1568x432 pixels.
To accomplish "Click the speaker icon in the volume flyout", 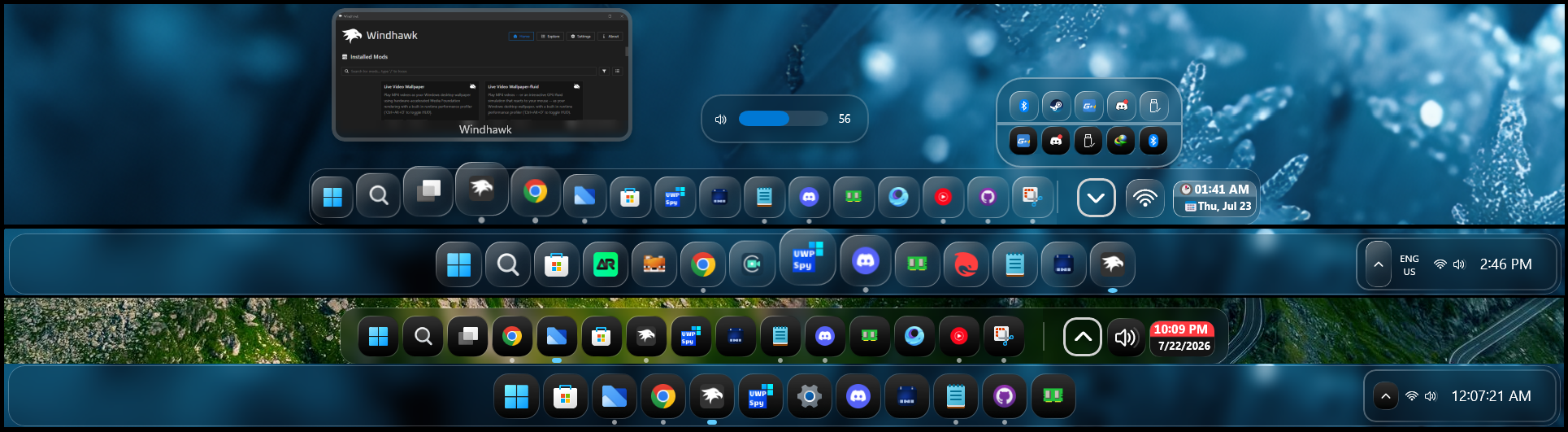I will pyautogui.click(x=720, y=120).
